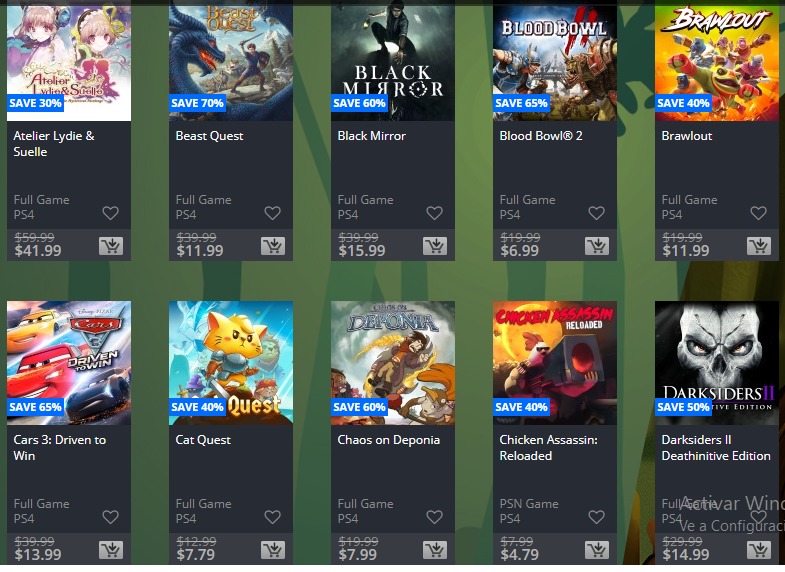
Task: Toggle wishlist heart for Beast Quest
Action: pyautogui.click(x=273, y=213)
